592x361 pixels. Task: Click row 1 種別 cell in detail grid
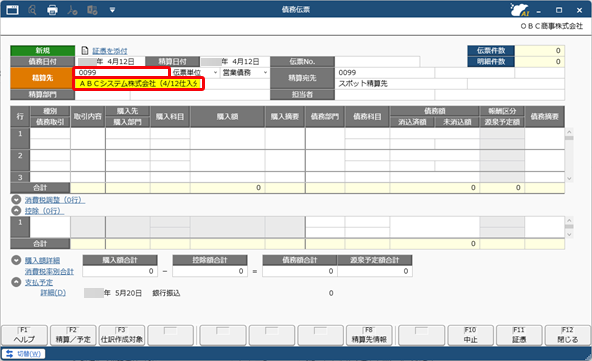coord(50,134)
